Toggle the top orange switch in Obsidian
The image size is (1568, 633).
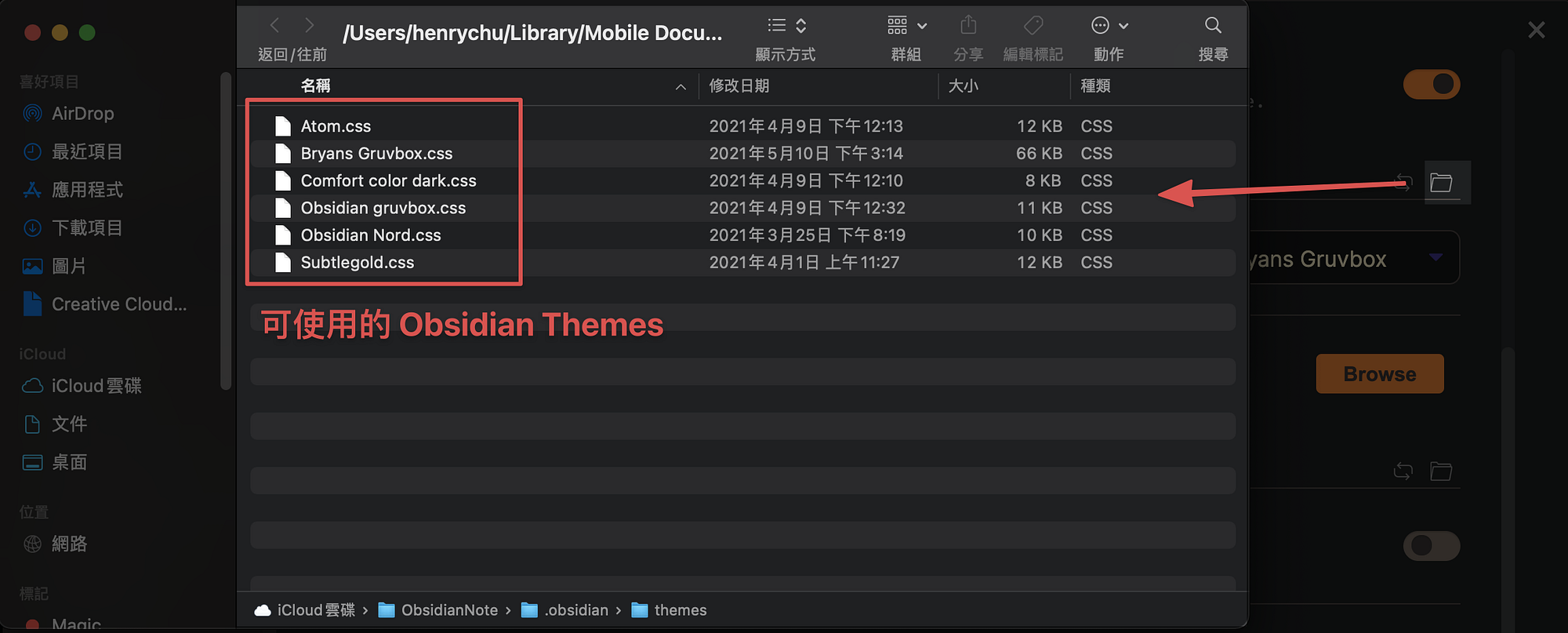point(1432,84)
